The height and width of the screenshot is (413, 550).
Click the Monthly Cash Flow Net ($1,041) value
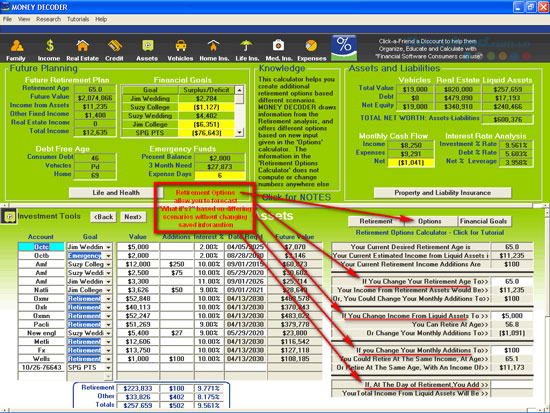point(411,162)
